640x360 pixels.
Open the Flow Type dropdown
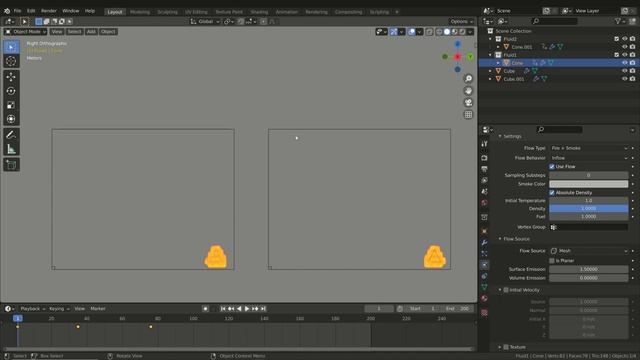(x=589, y=148)
